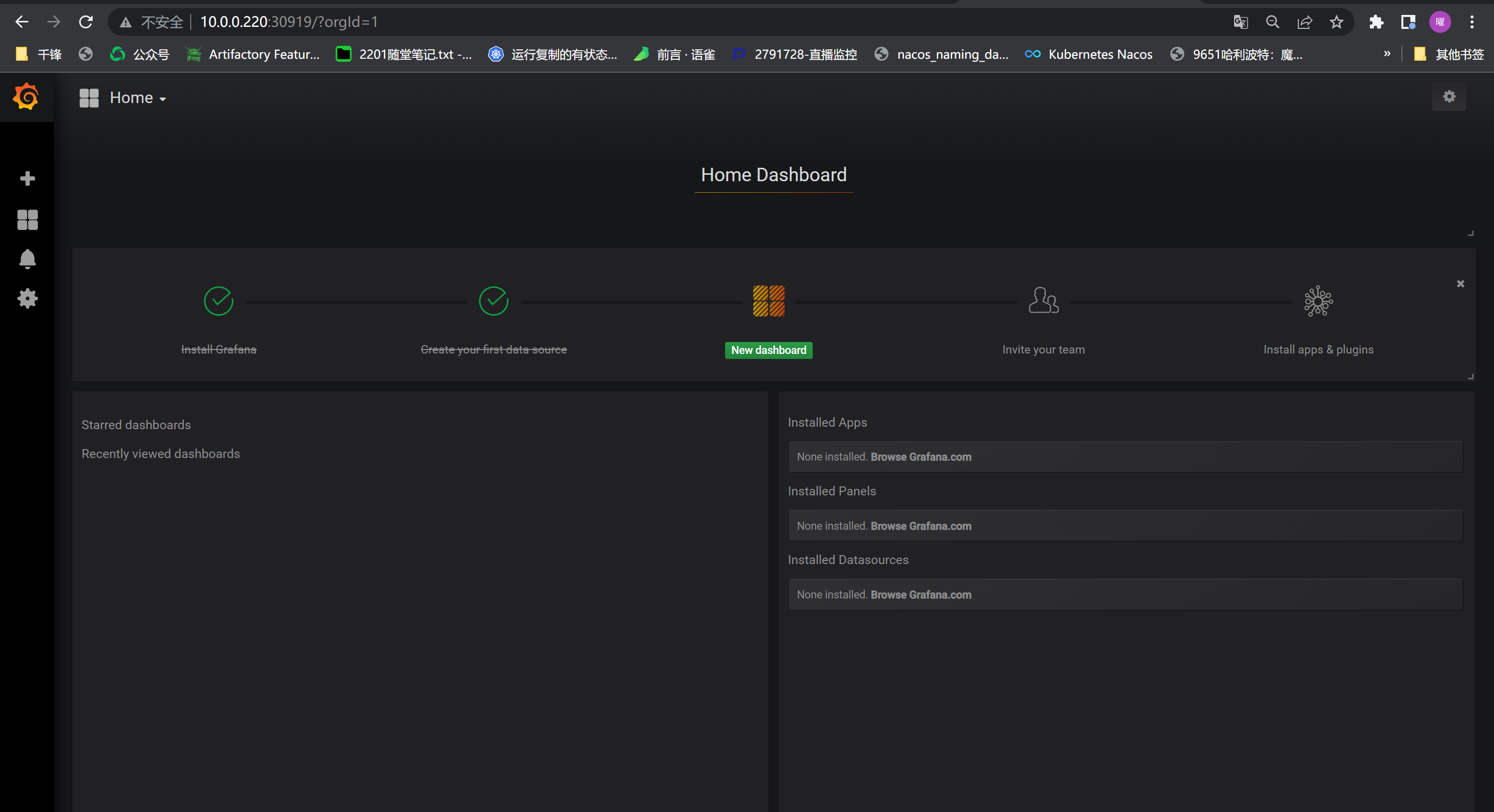Browse Grafana.com under Installed Datasources
Viewport: 1494px width, 812px height.
[920, 594]
